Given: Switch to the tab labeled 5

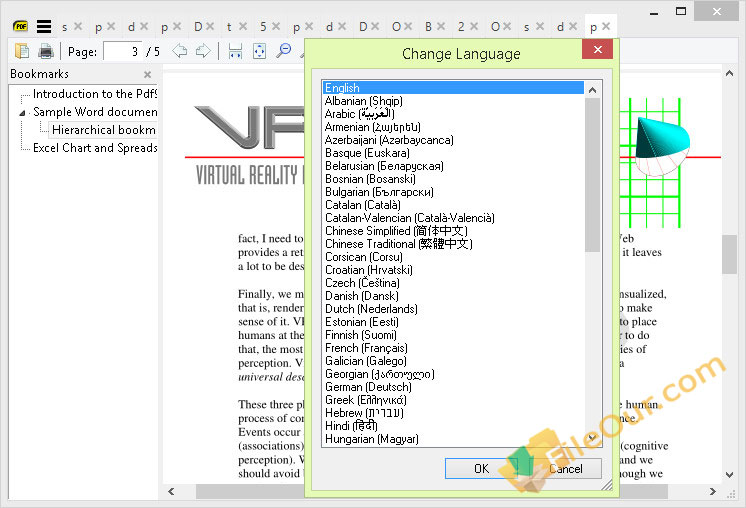Looking at the screenshot, I should pyautogui.click(x=263, y=27).
